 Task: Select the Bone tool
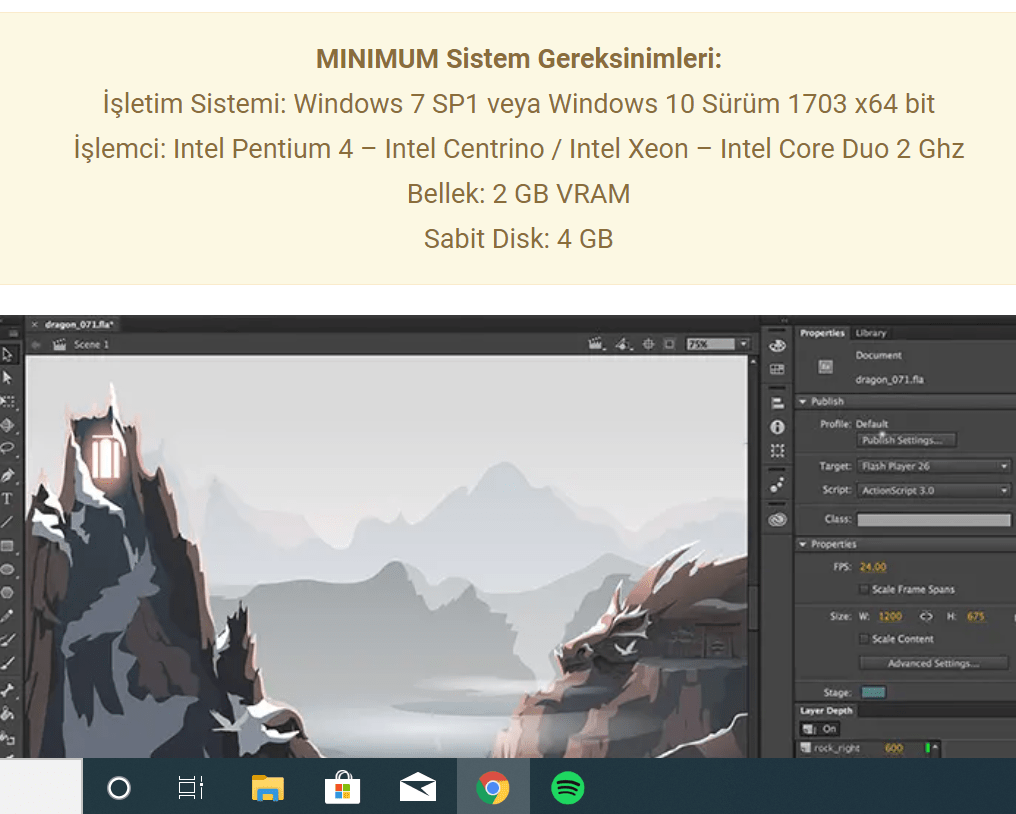8,690
